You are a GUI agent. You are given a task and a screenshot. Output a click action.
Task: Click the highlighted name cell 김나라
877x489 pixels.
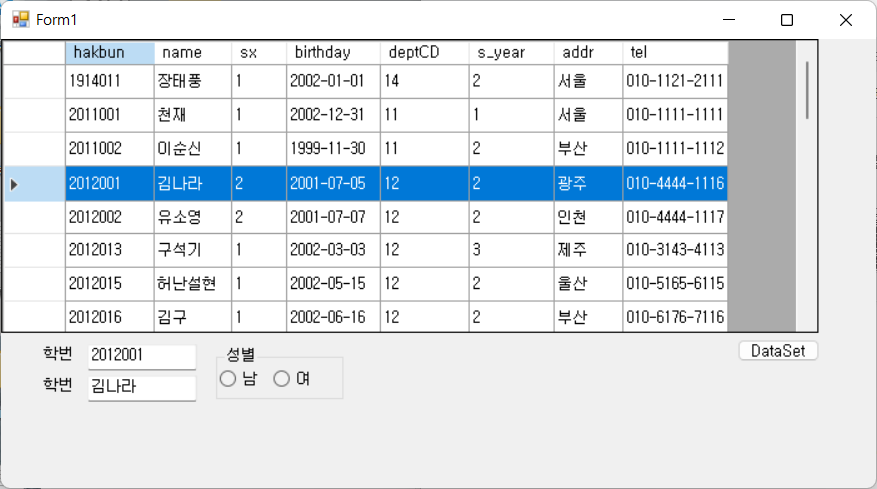pyautogui.click(x=193, y=184)
